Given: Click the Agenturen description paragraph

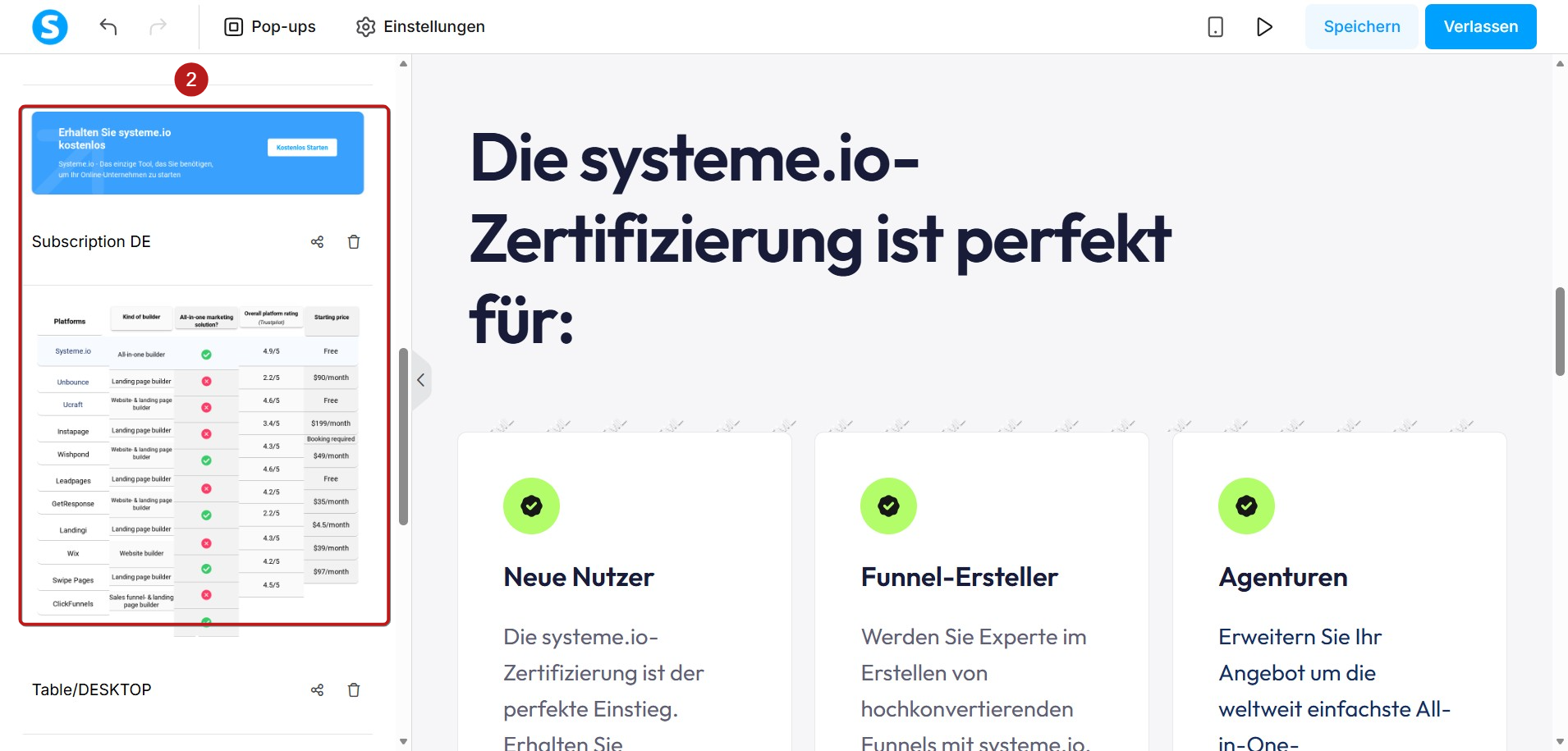Looking at the screenshot, I should [x=1336, y=687].
